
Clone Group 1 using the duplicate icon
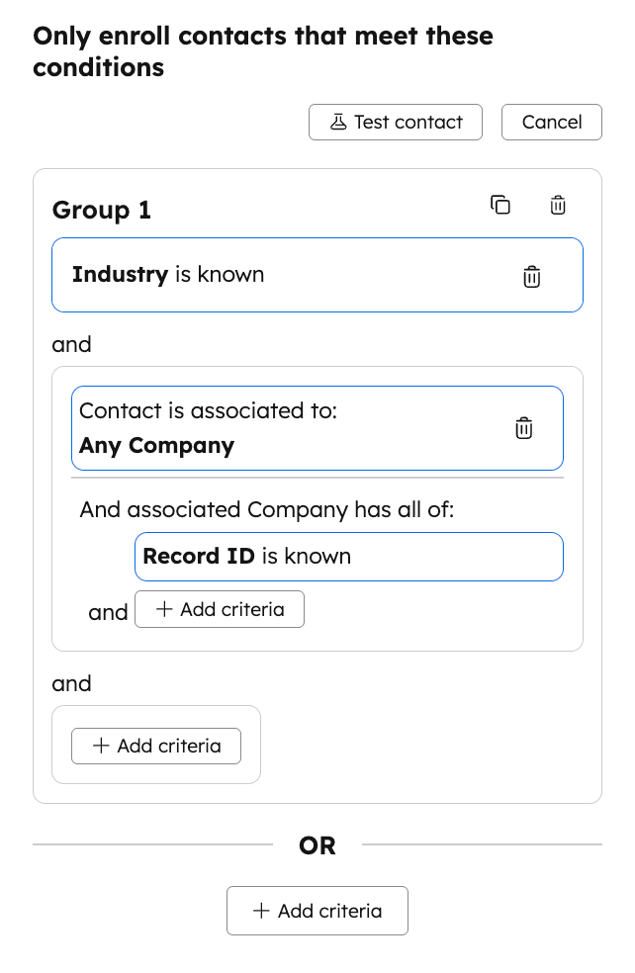click(x=500, y=204)
